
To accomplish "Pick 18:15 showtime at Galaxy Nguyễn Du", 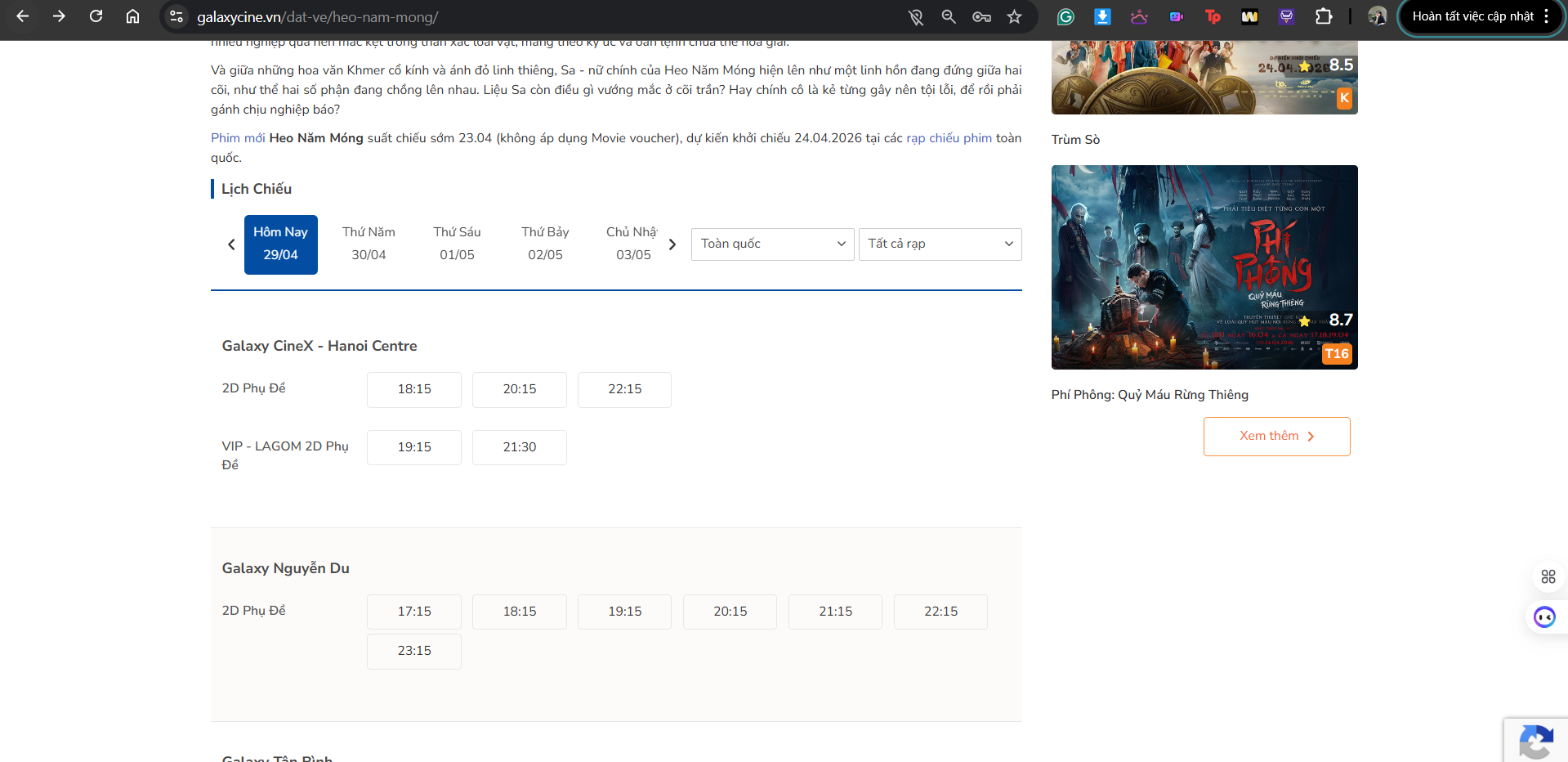I will point(520,612).
